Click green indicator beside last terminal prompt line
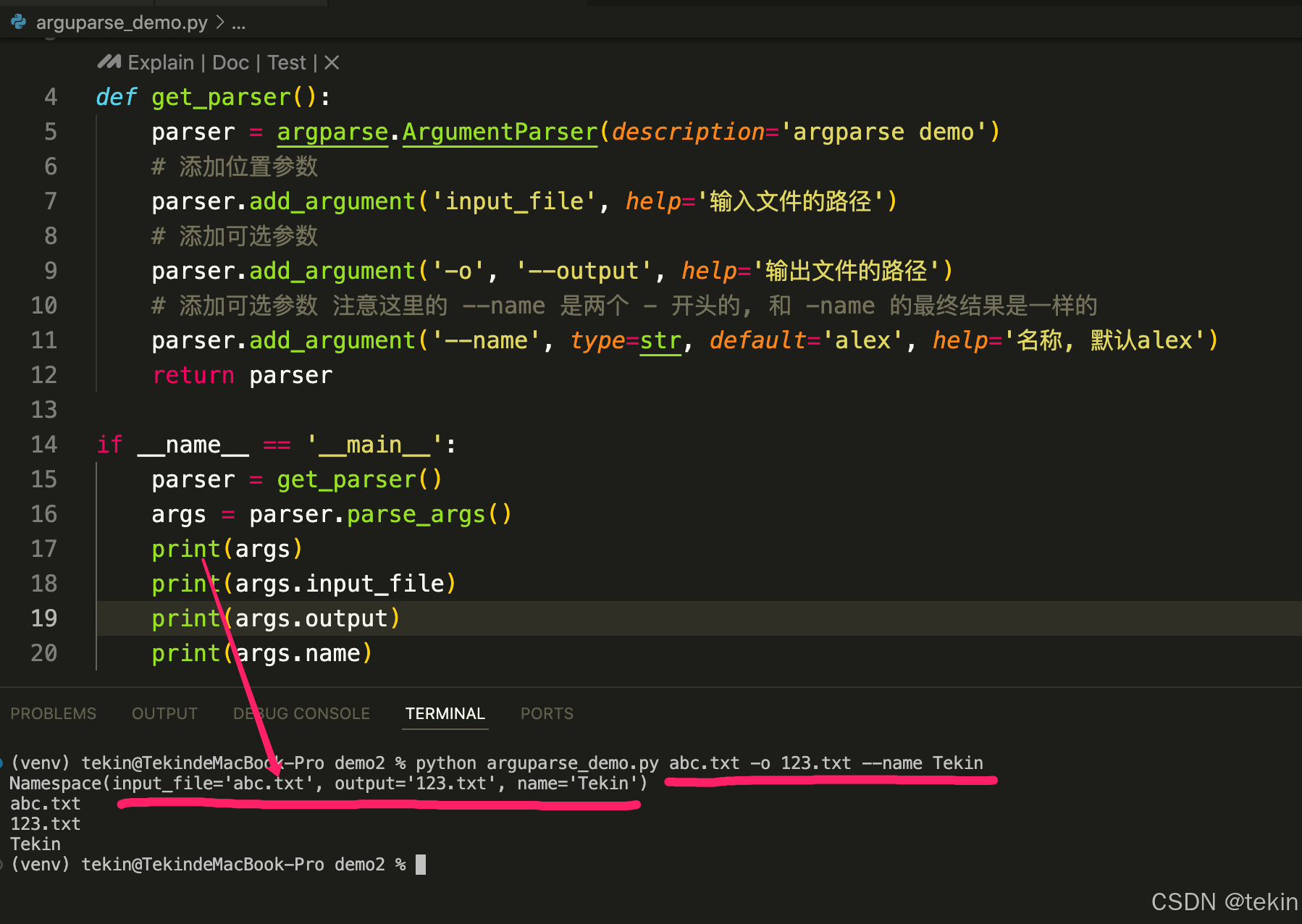The width and height of the screenshot is (1302, 924). point(4,863)
